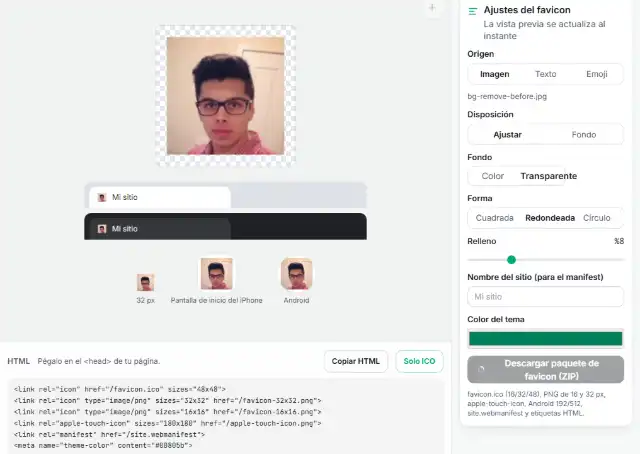Screen dimensions: 640x454
Task: Click the Solo ICO button
Action: pyautogui.click(x=419, y=361)
